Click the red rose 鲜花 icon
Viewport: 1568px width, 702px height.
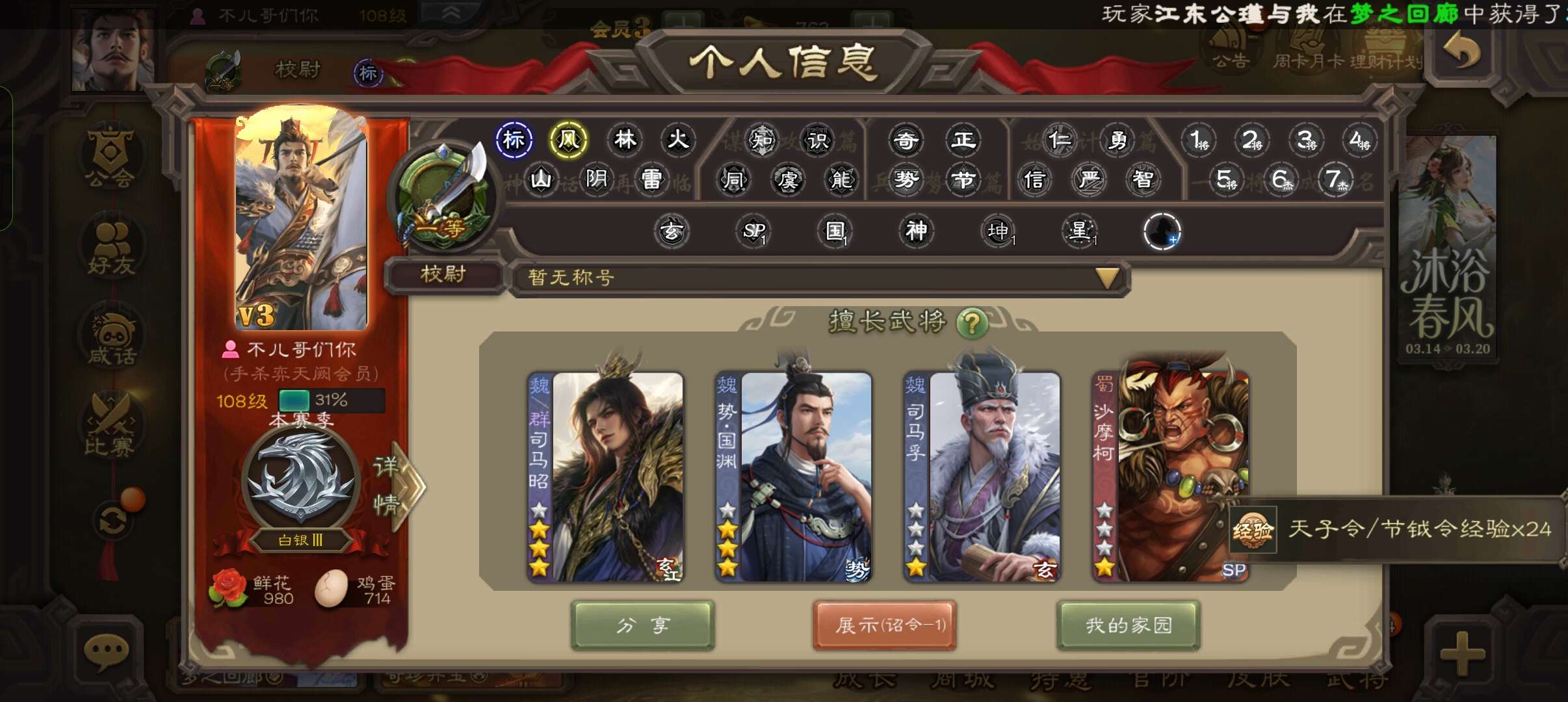coord(228,588)
